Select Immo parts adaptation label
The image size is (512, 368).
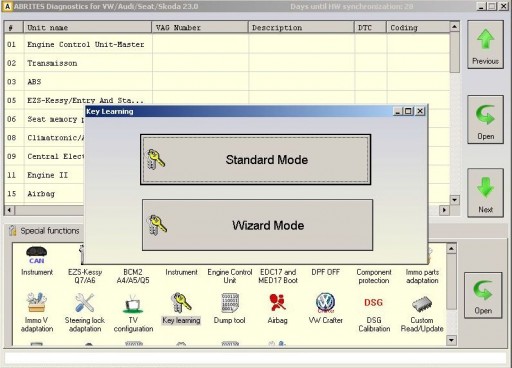(422, 276)
